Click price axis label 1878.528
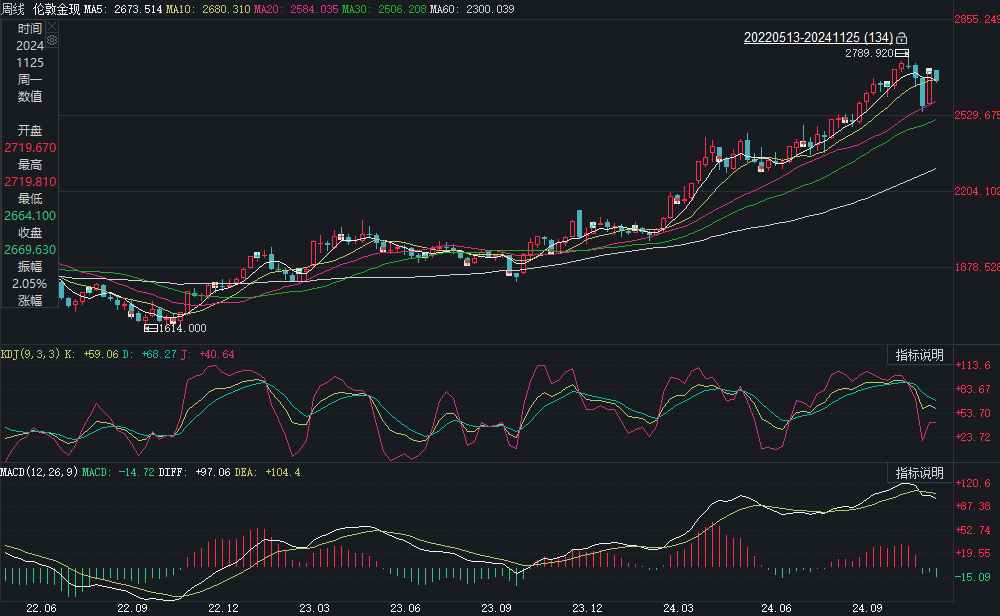This screenshot has width=1000, height=616. pos(977,267)
